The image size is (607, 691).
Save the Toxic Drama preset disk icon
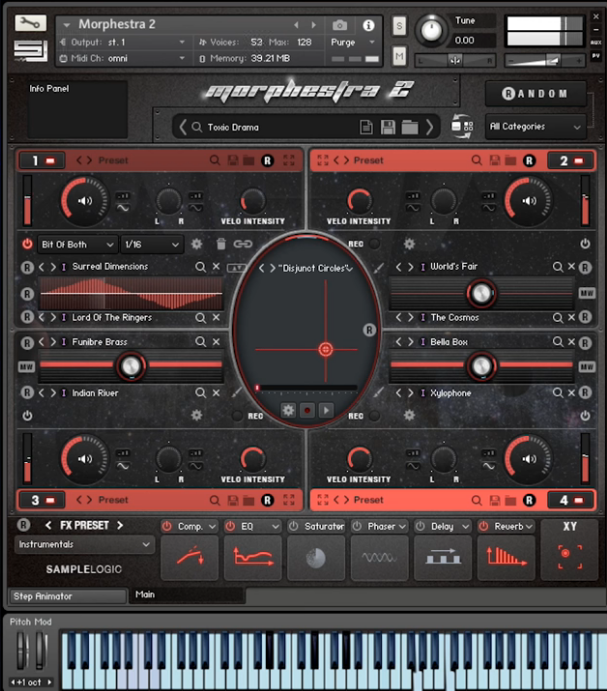pyautogui.click(x=388, y=127)
